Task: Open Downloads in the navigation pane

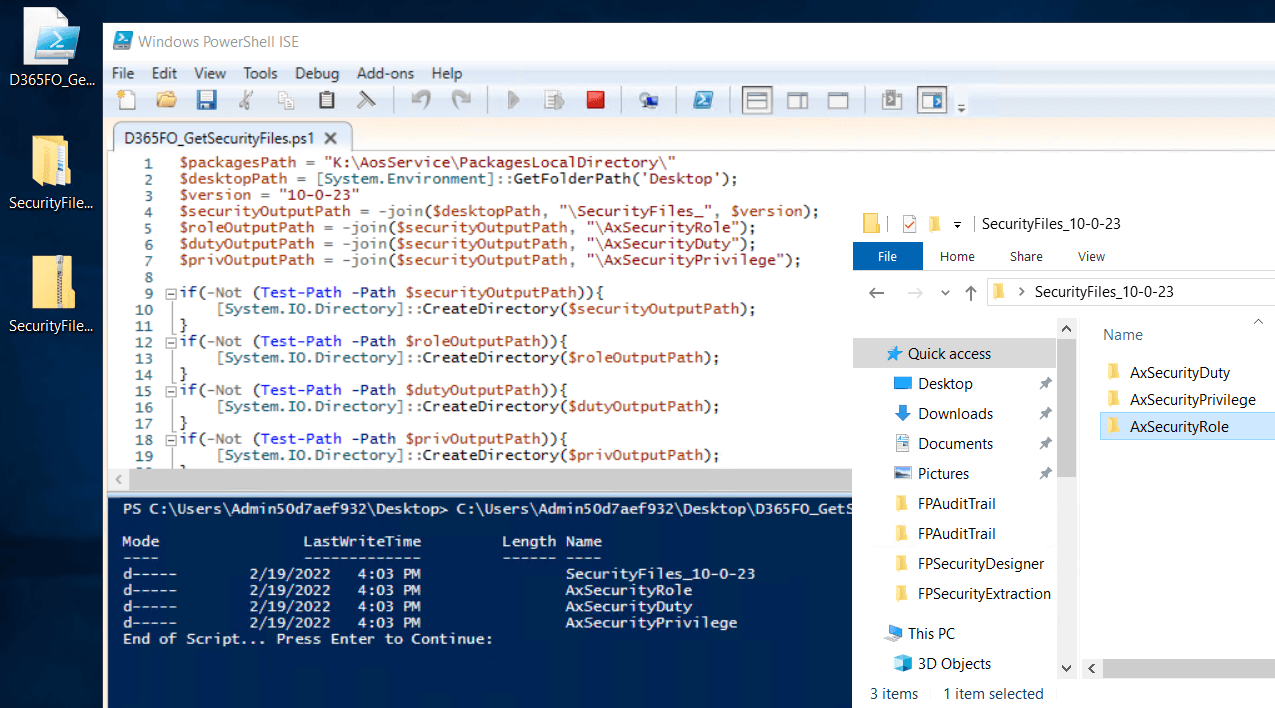Action: tap(955, 413)
